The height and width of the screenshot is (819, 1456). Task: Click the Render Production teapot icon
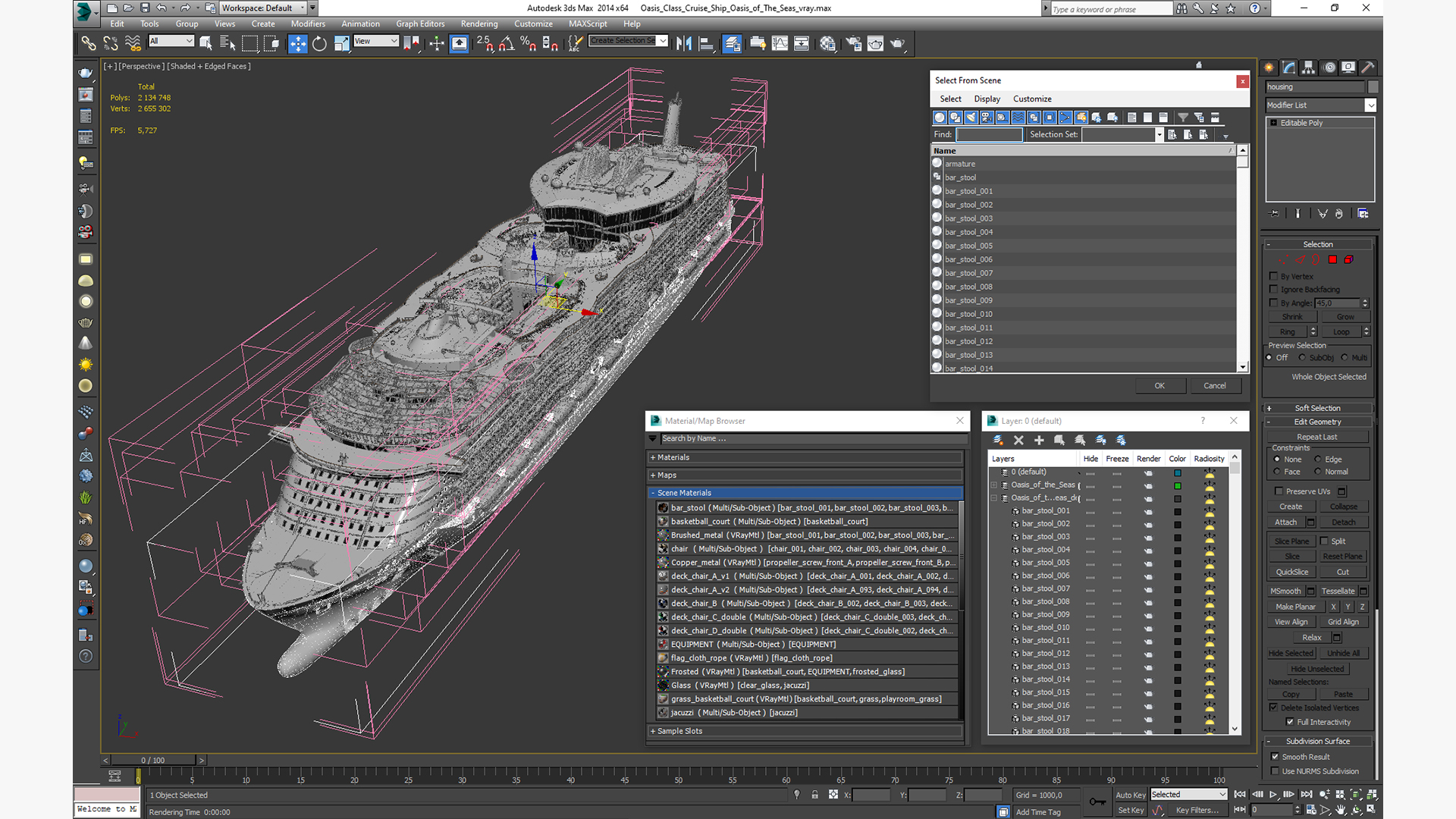click(x=898, y=43)
